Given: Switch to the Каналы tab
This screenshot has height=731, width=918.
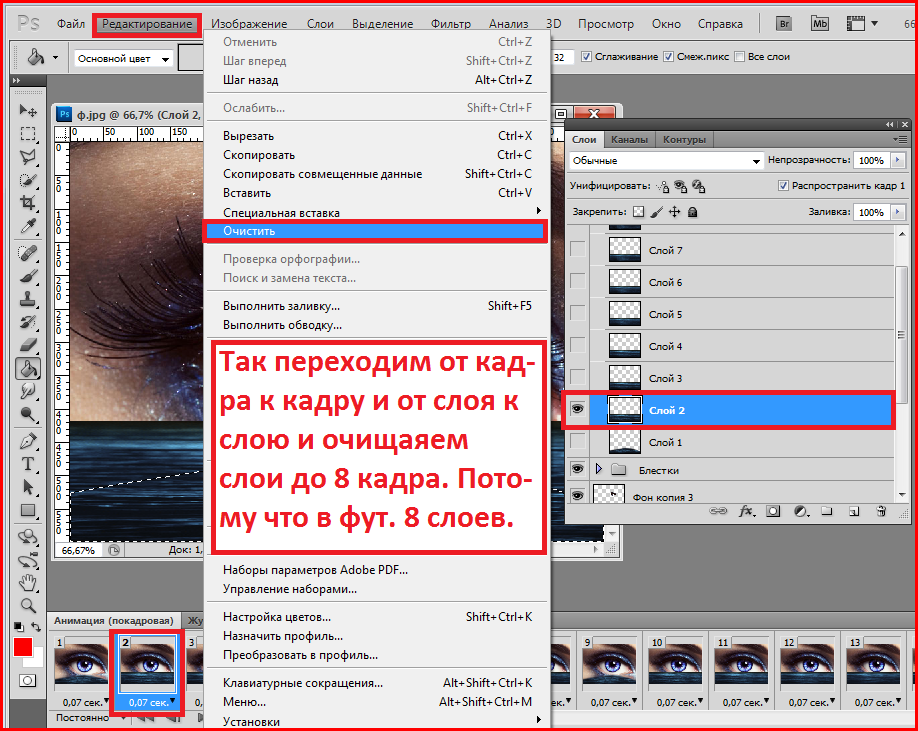Looking at the screenshot, I should point(629,140).
